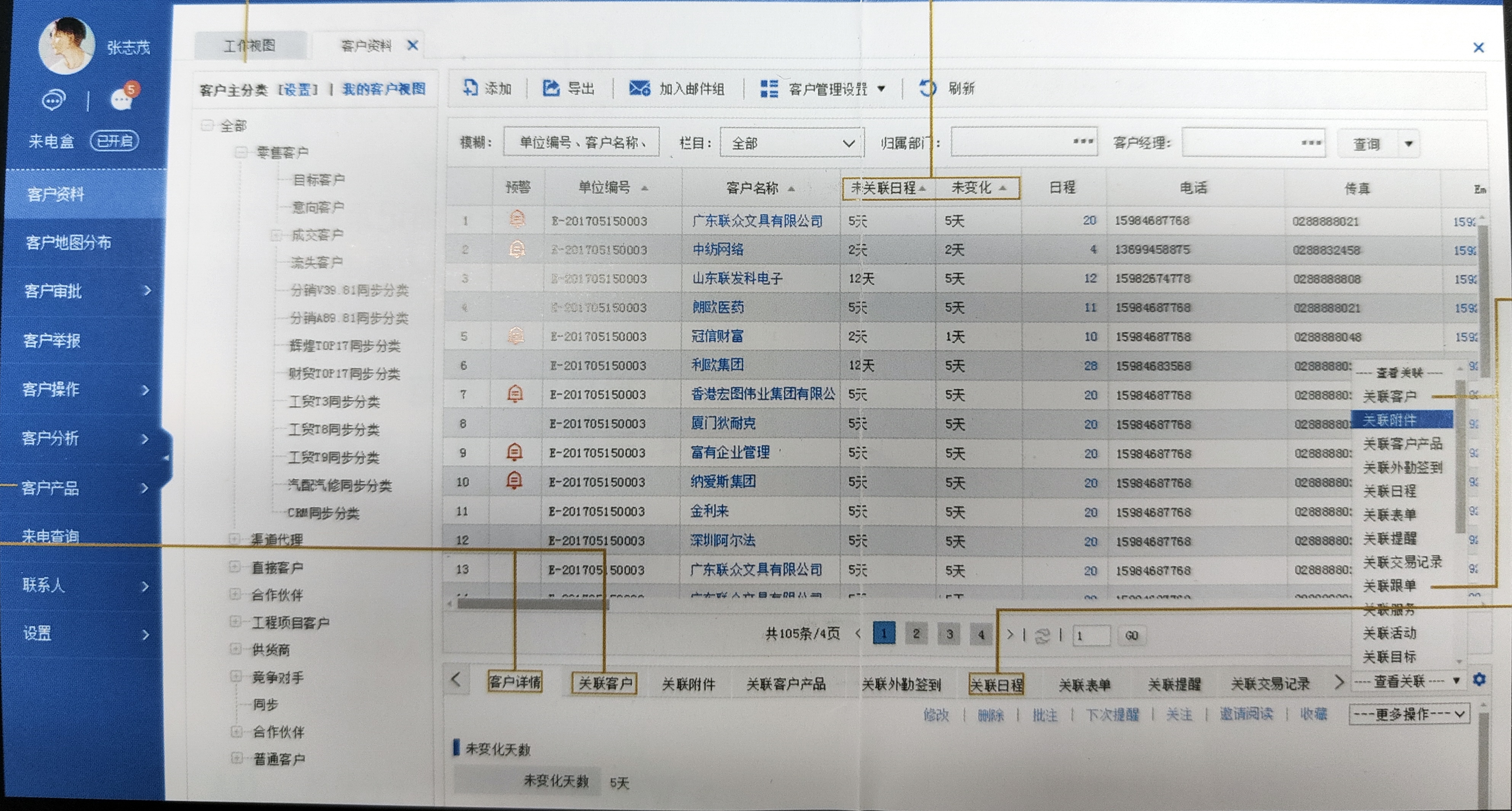1512x811 pixels.
Task: Click the pagination refresh icon
Action: click(x=1043, y=635)
